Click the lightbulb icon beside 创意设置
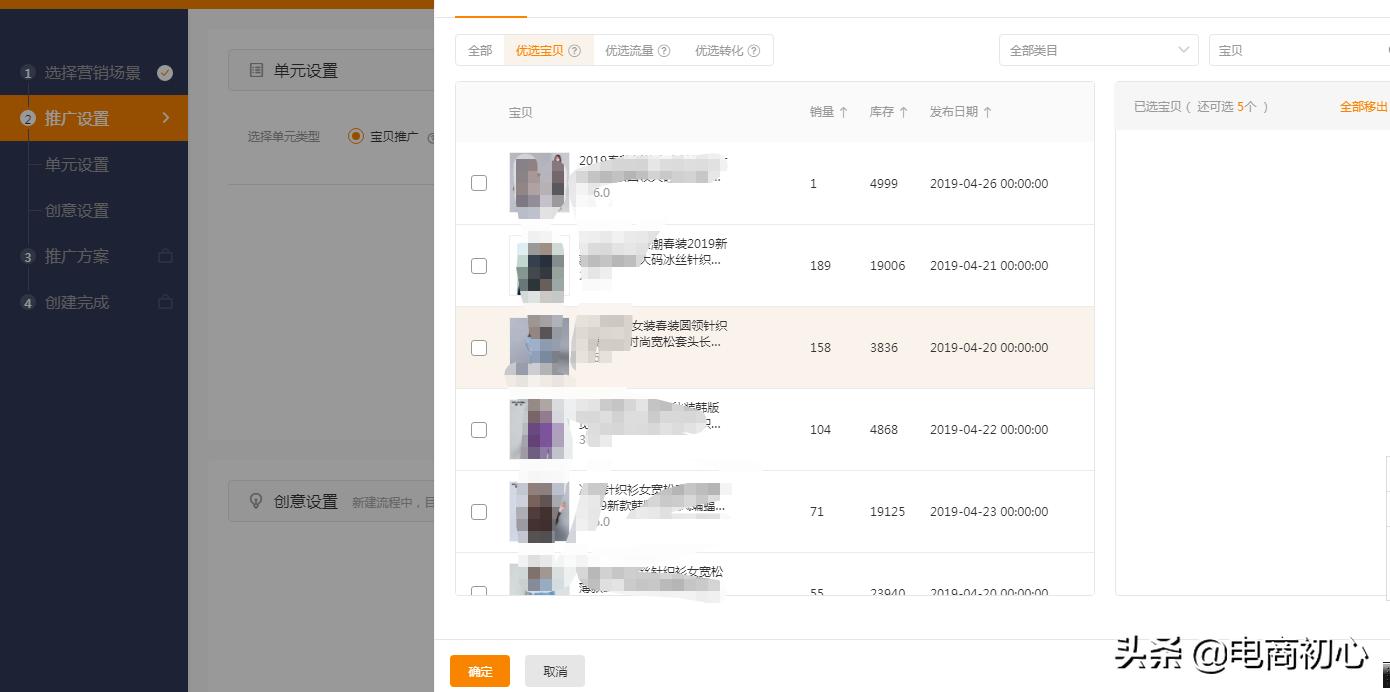Image resolution: width=1390 pixels, height=692 pixels. [x=256, y=500]
